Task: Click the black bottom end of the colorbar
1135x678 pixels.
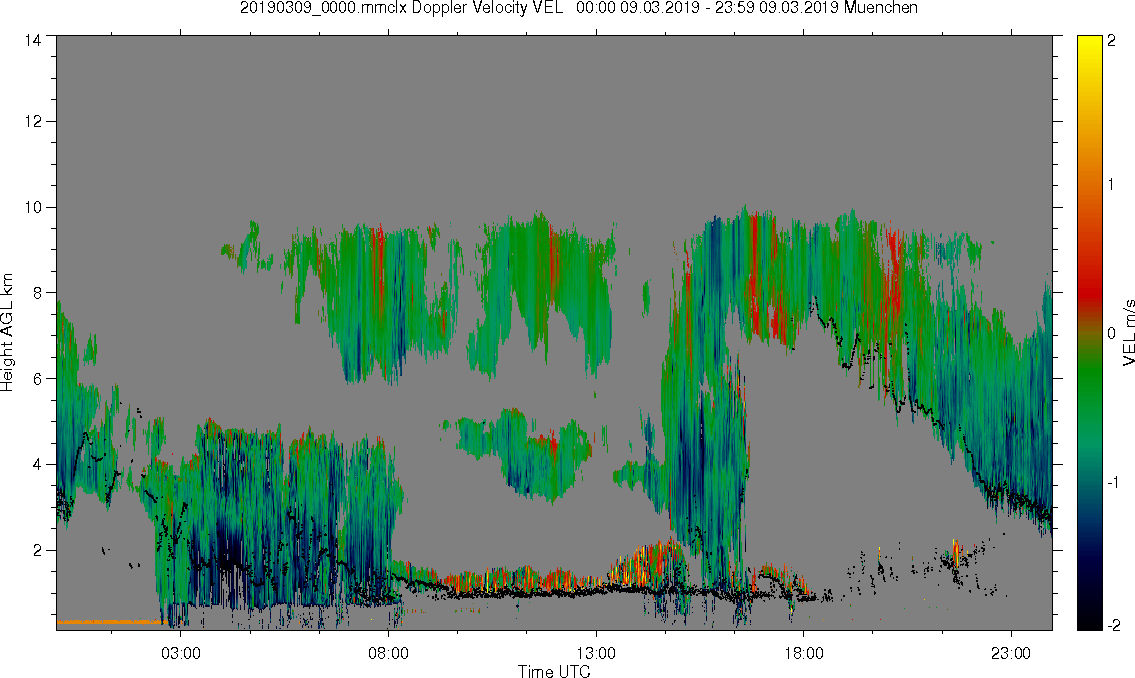Action: (1089, 619)
